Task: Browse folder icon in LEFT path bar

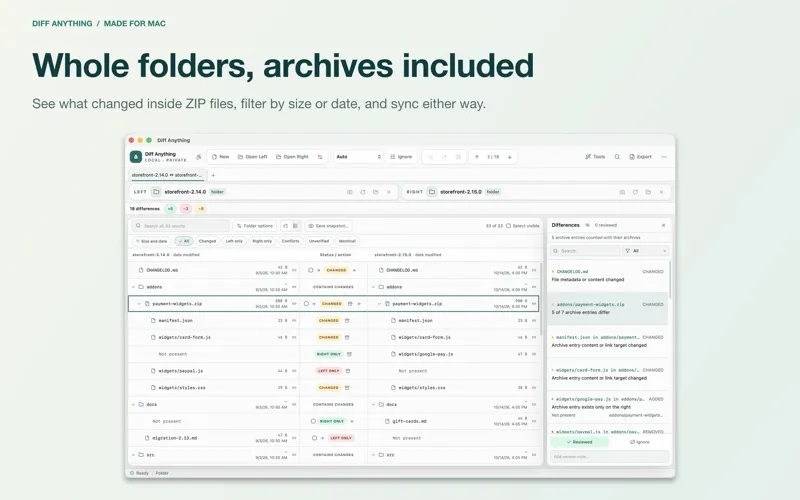Action: point(376,192)
